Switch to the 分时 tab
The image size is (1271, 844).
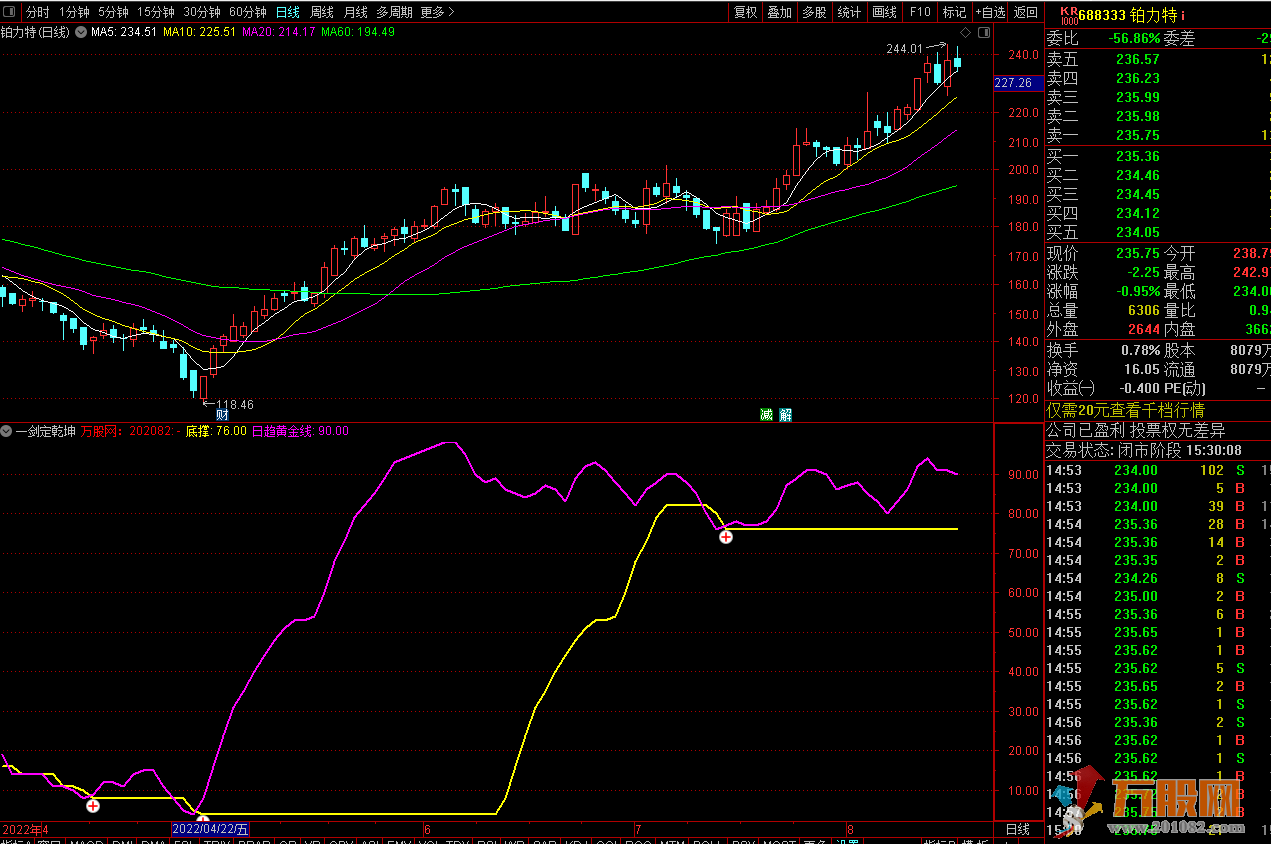(x=37, y=12)
